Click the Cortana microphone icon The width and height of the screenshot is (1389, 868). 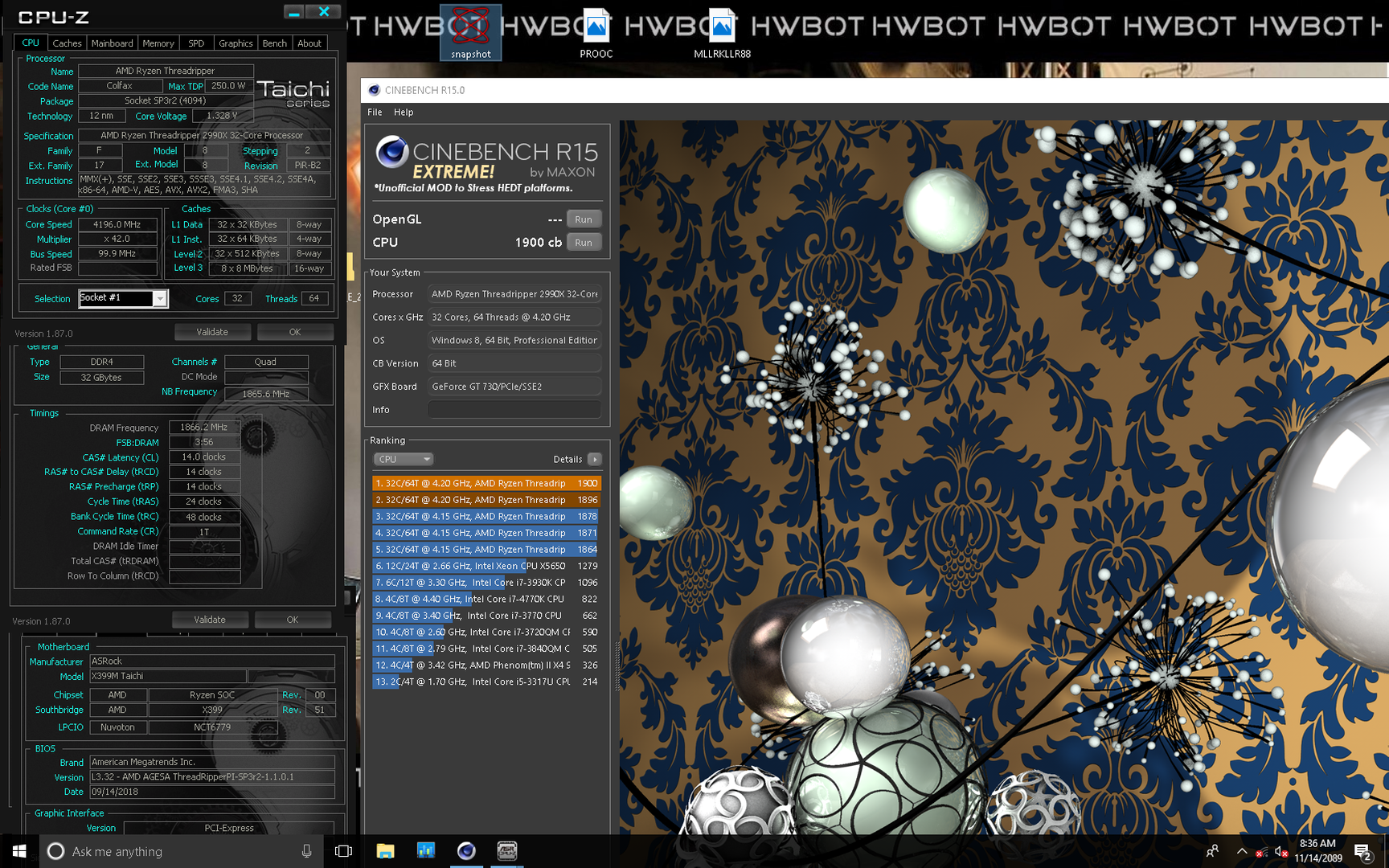(x=306, y=851)
